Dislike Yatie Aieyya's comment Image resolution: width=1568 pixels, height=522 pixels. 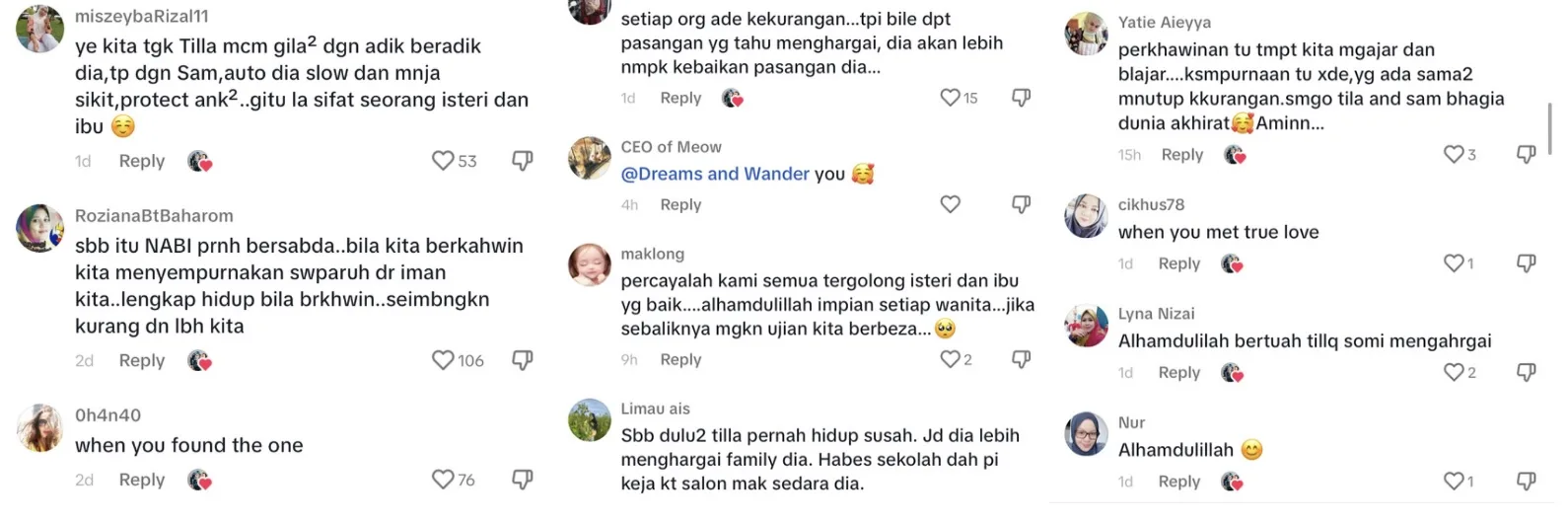[x=1527, y=154]
